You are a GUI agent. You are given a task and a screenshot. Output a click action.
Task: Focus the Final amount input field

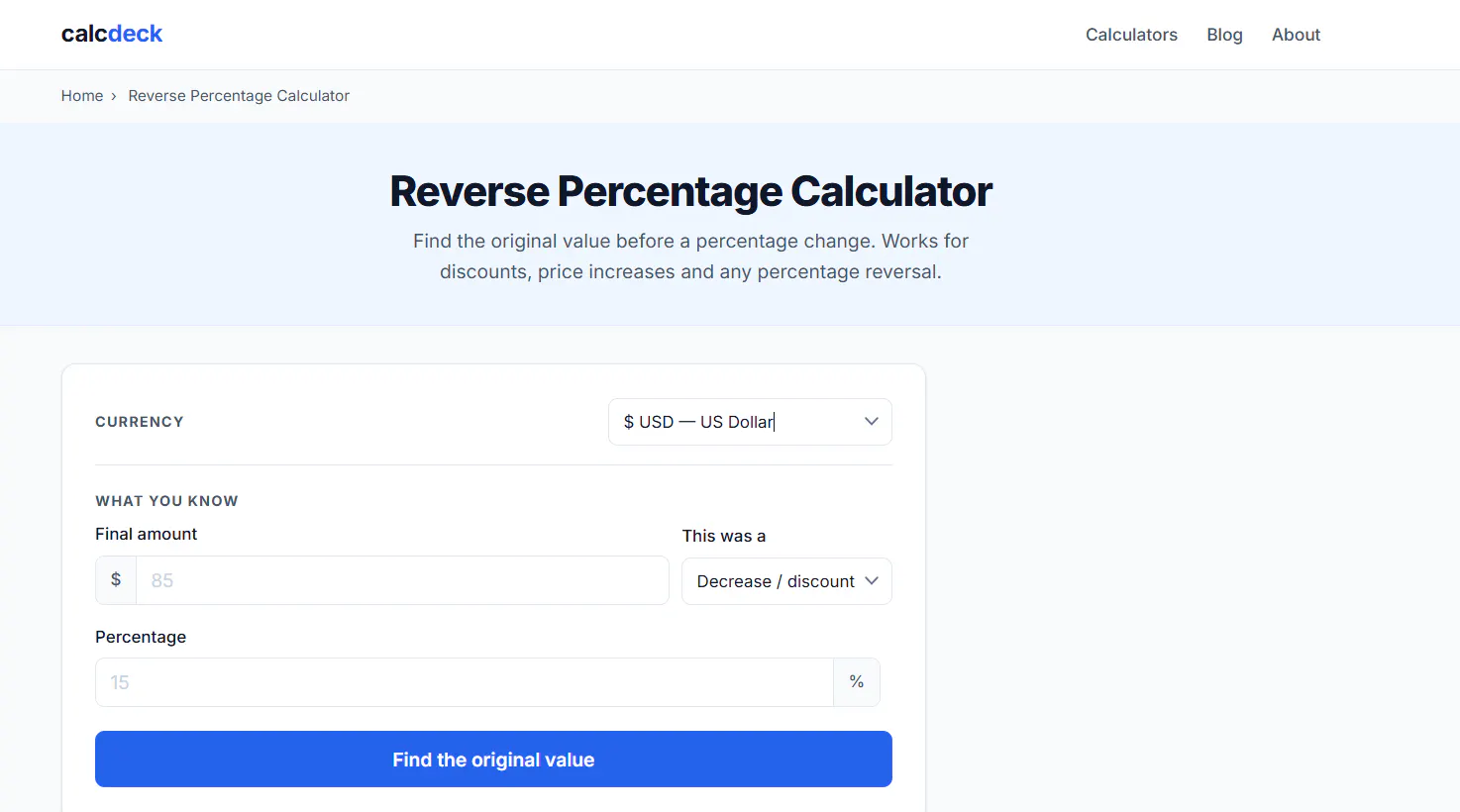(x=402, y=580)
